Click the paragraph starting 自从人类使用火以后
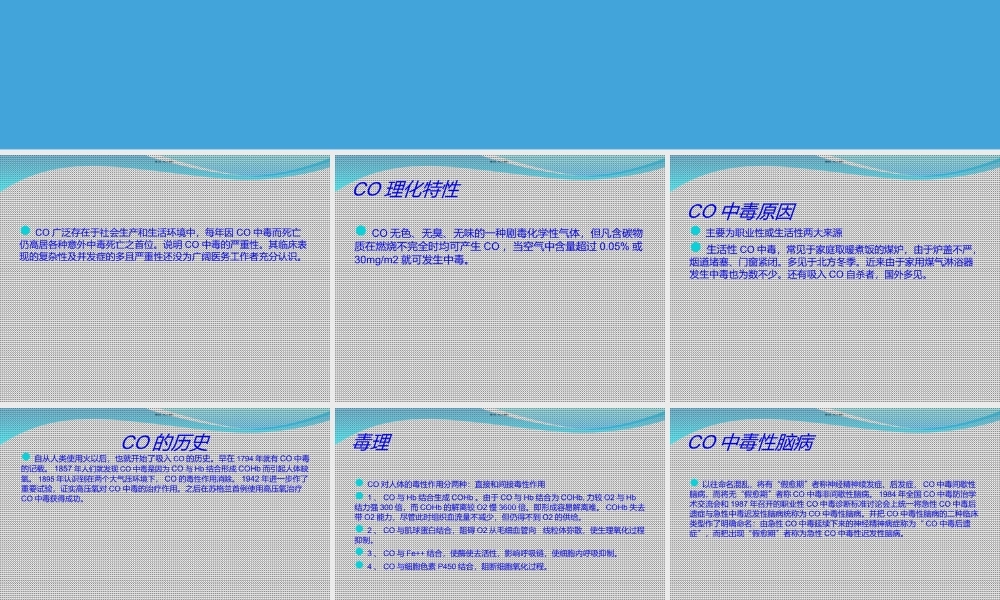1000x600 pixels. point(165,478)
